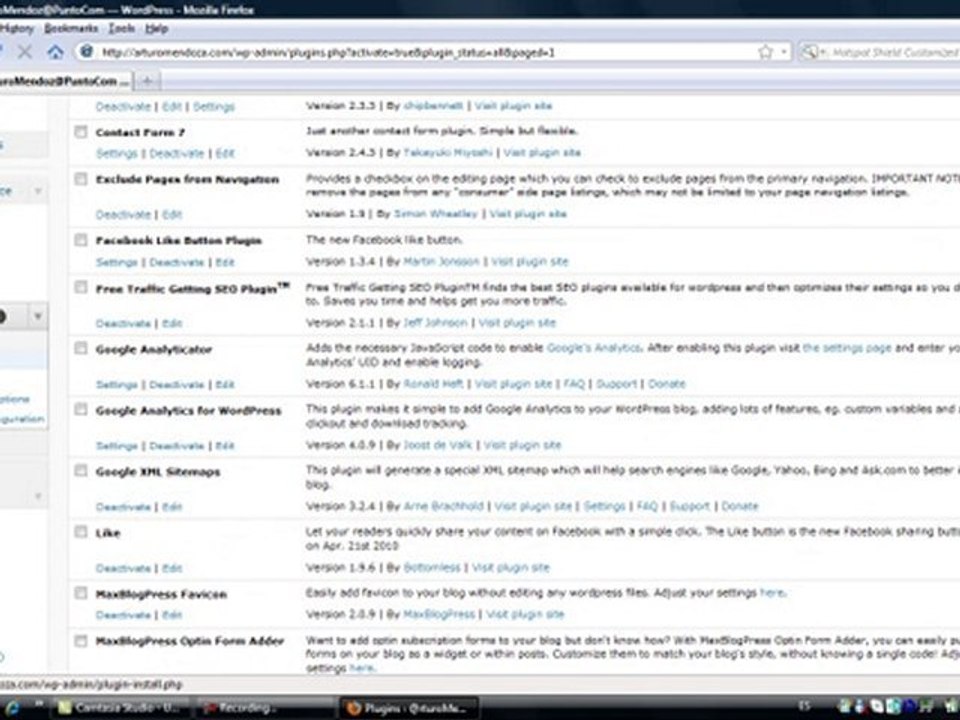
Task: Open 'here' settings link for MaxBlogPress Favicon
Action: pos(771,593)
